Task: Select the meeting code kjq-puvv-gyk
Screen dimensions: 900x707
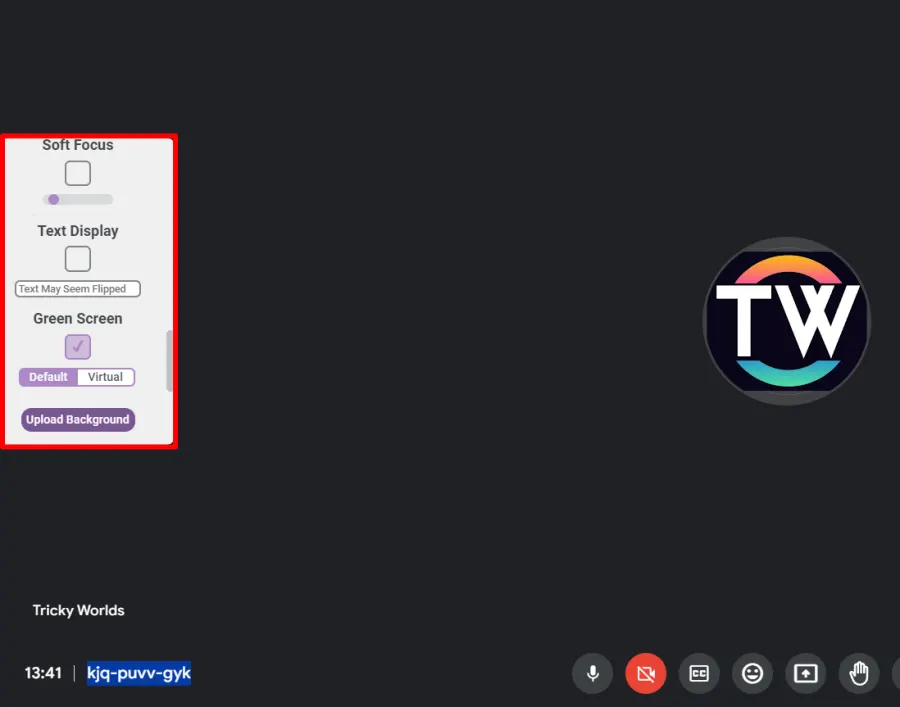Action: [x=138, y=673]
